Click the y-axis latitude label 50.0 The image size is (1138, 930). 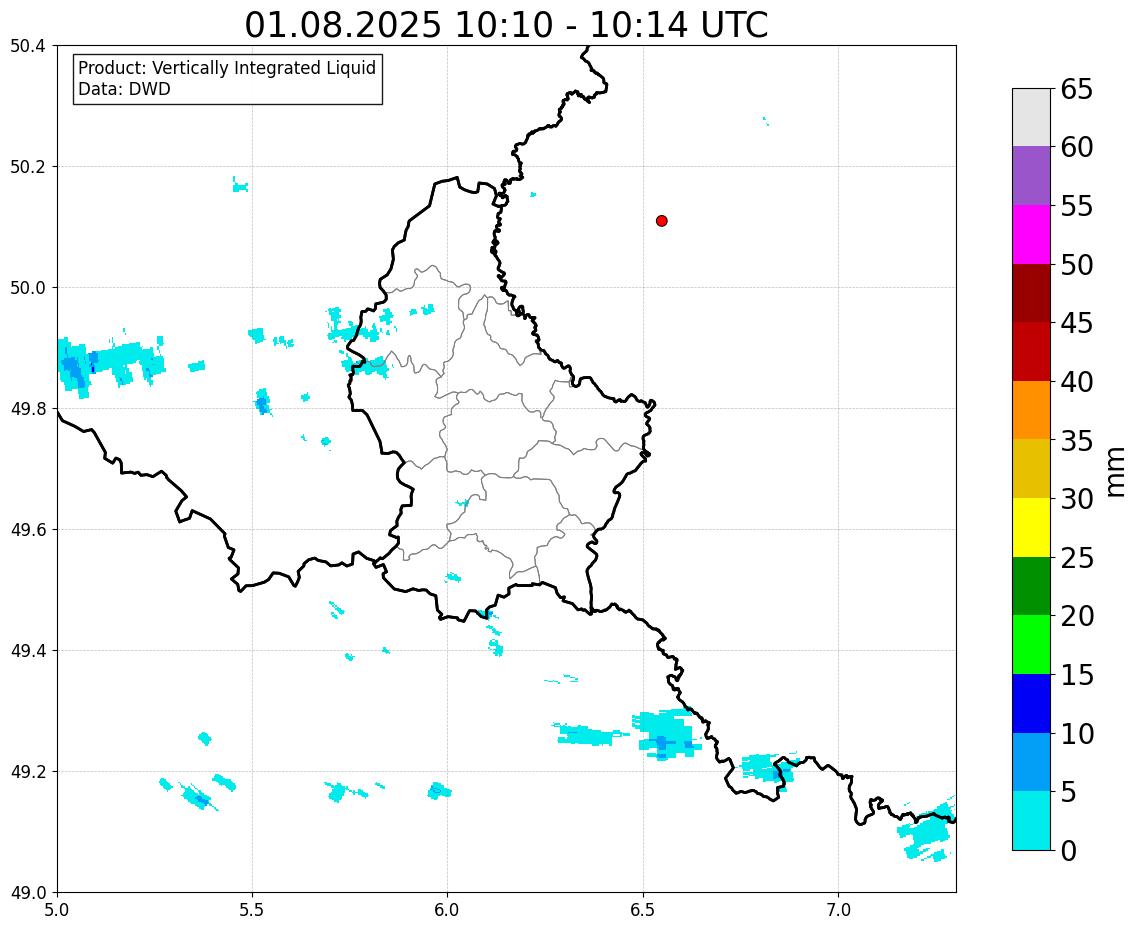(28, 288)
